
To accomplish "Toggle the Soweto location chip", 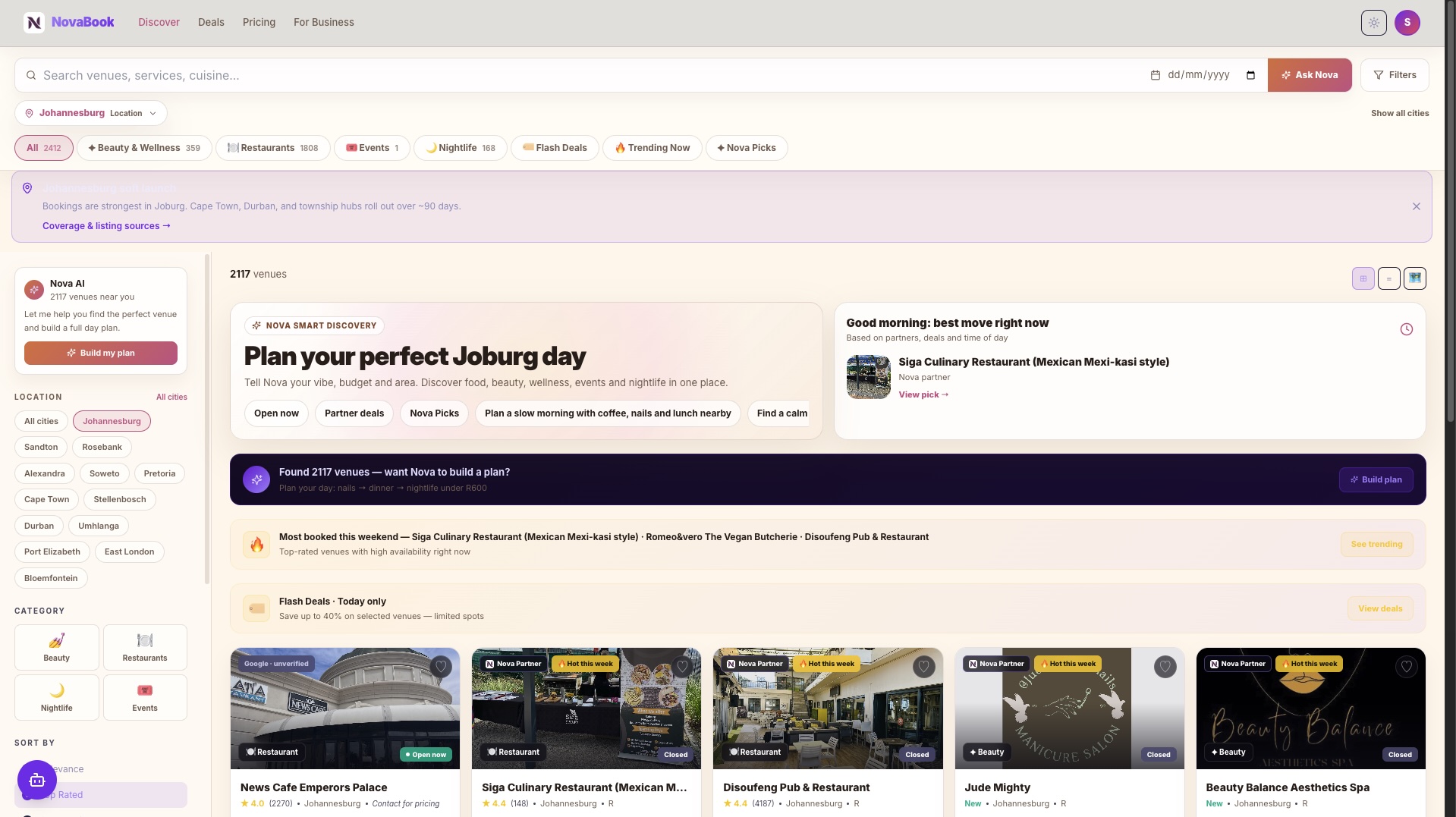I will [x=105, y=473].
